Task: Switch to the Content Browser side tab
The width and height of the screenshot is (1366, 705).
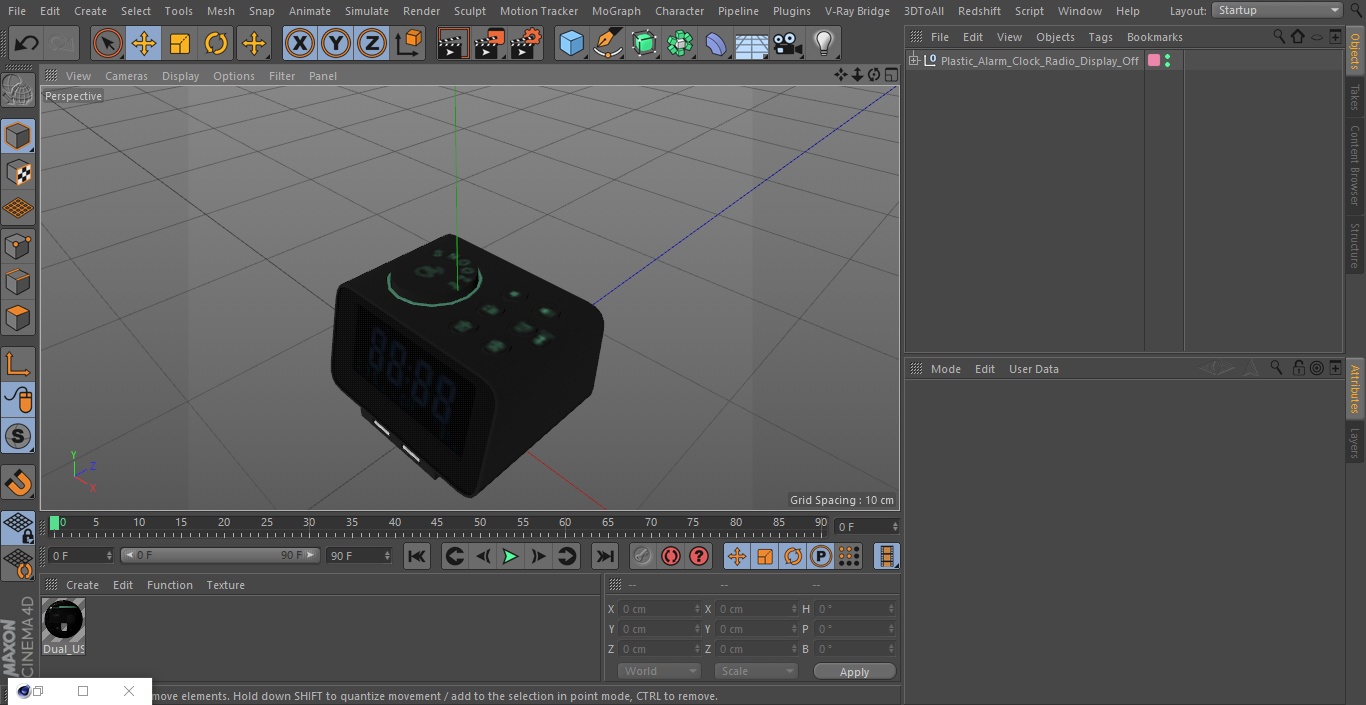Action: pyautogui.click(x=1355, y=165)
